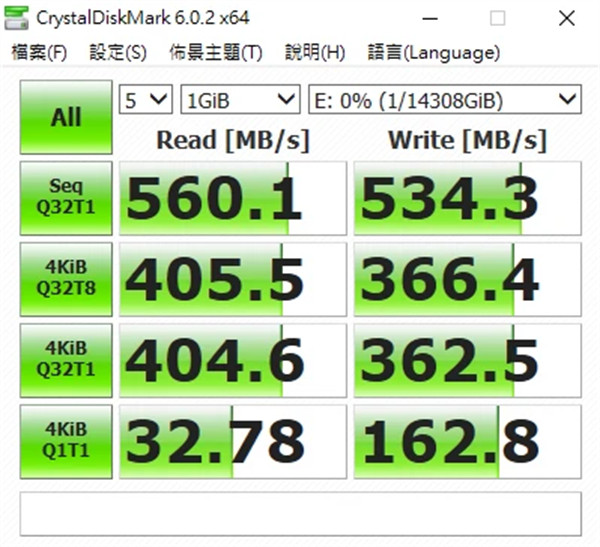Open the 檔案(F) menu
Screen dimensions: 600x547
(39, 52)
